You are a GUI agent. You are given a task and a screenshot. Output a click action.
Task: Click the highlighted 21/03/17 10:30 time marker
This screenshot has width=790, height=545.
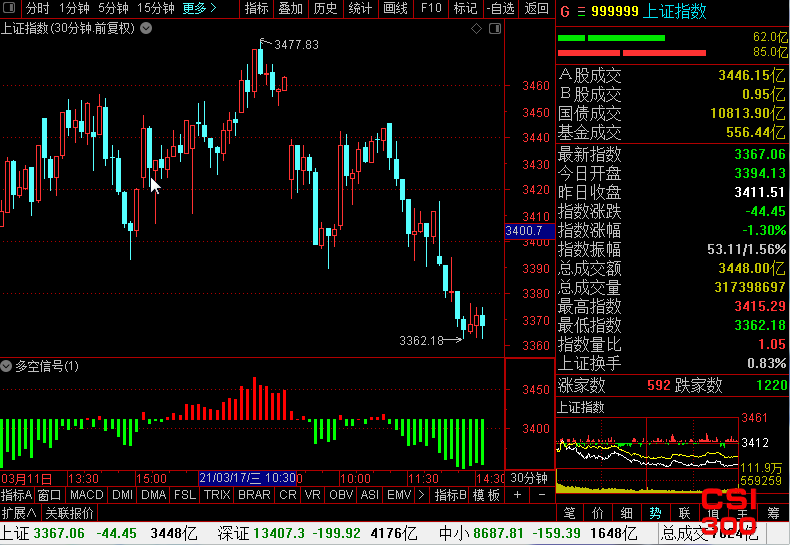tap(247, 478)
